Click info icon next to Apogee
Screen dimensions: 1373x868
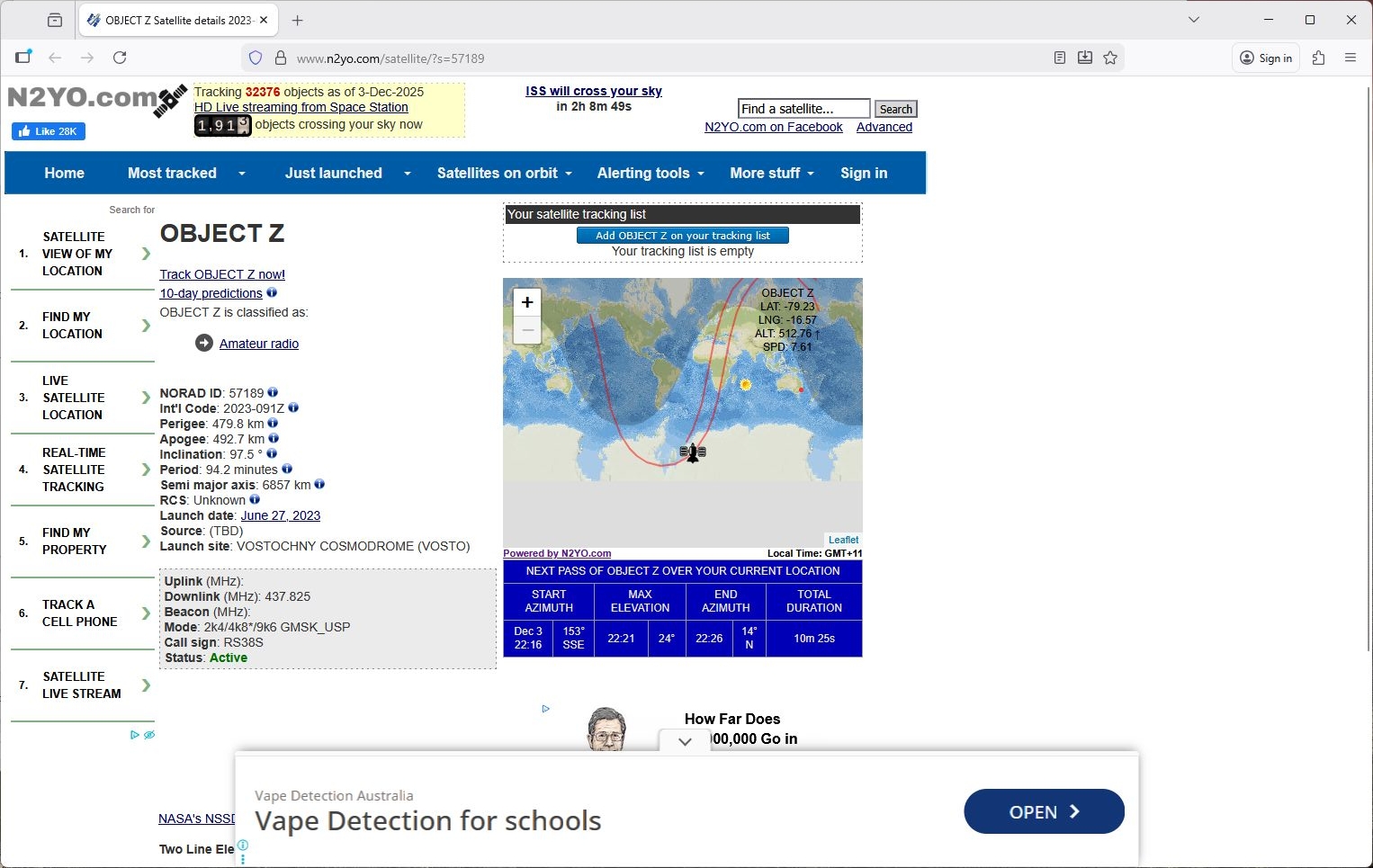(274, 438)
